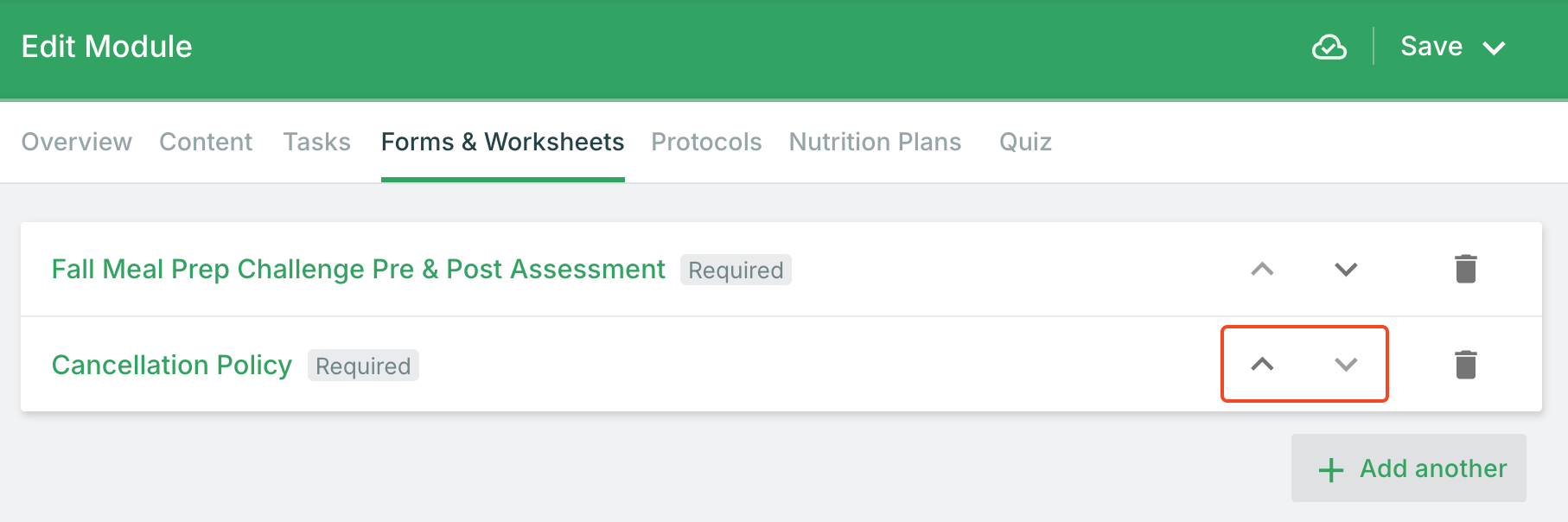
Task: Move Fall Meal Prep Challenge form down
Action: tap(1346, 269)
